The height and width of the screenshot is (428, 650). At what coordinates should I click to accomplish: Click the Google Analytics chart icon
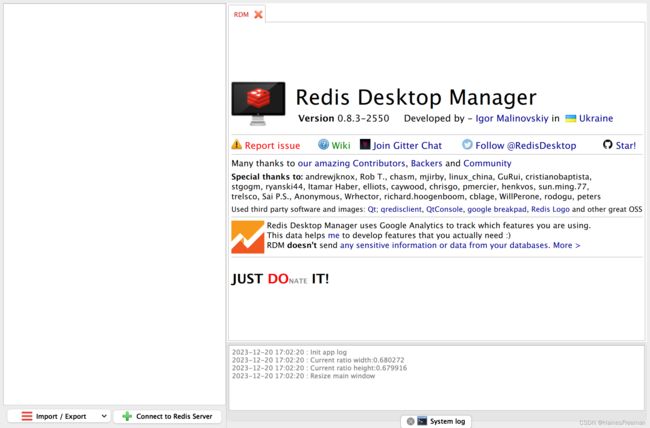[247, 237]
